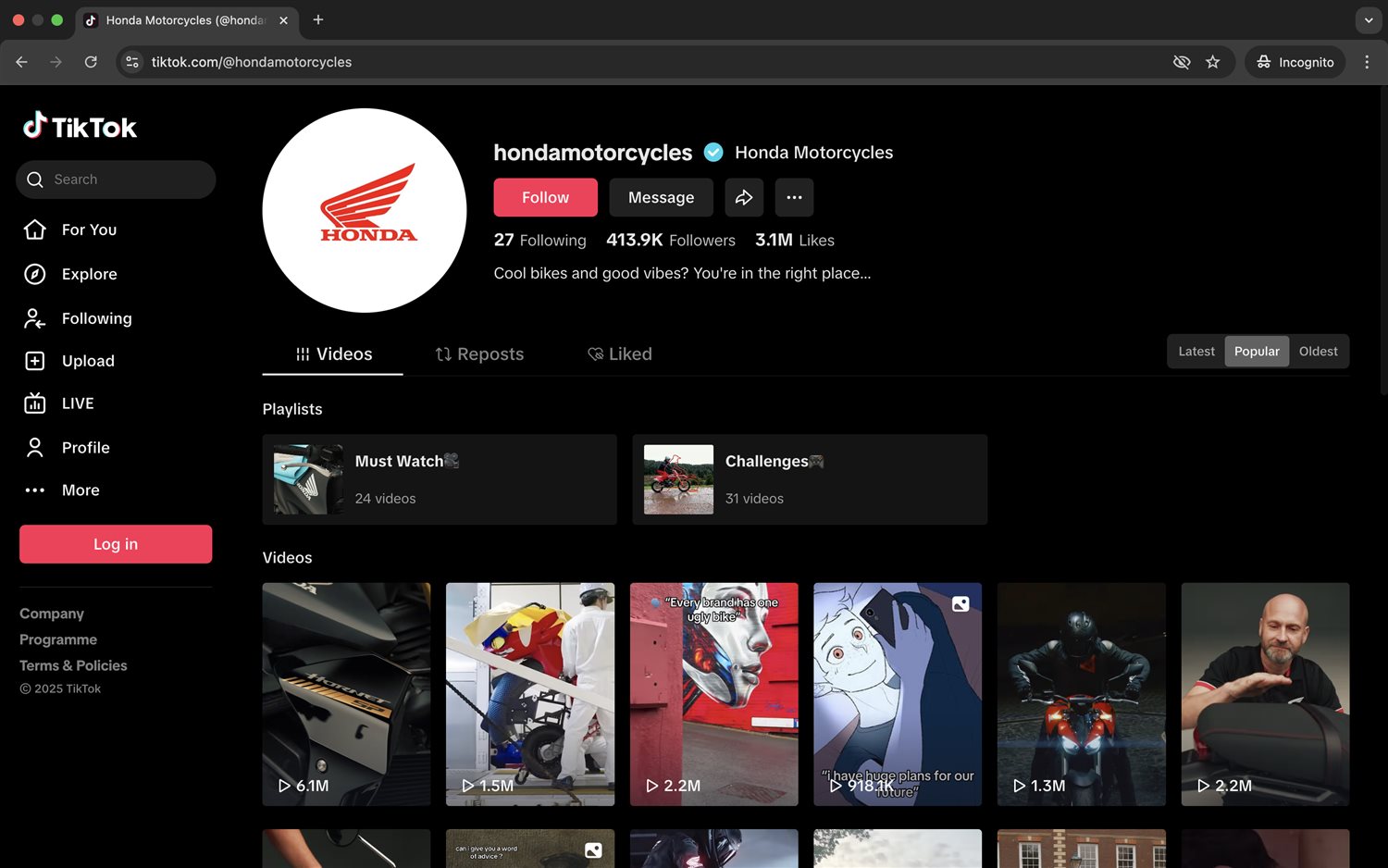Expand the Programme footer section
This screenshot has width=1388, height=868.
click(x=58, y=639)
